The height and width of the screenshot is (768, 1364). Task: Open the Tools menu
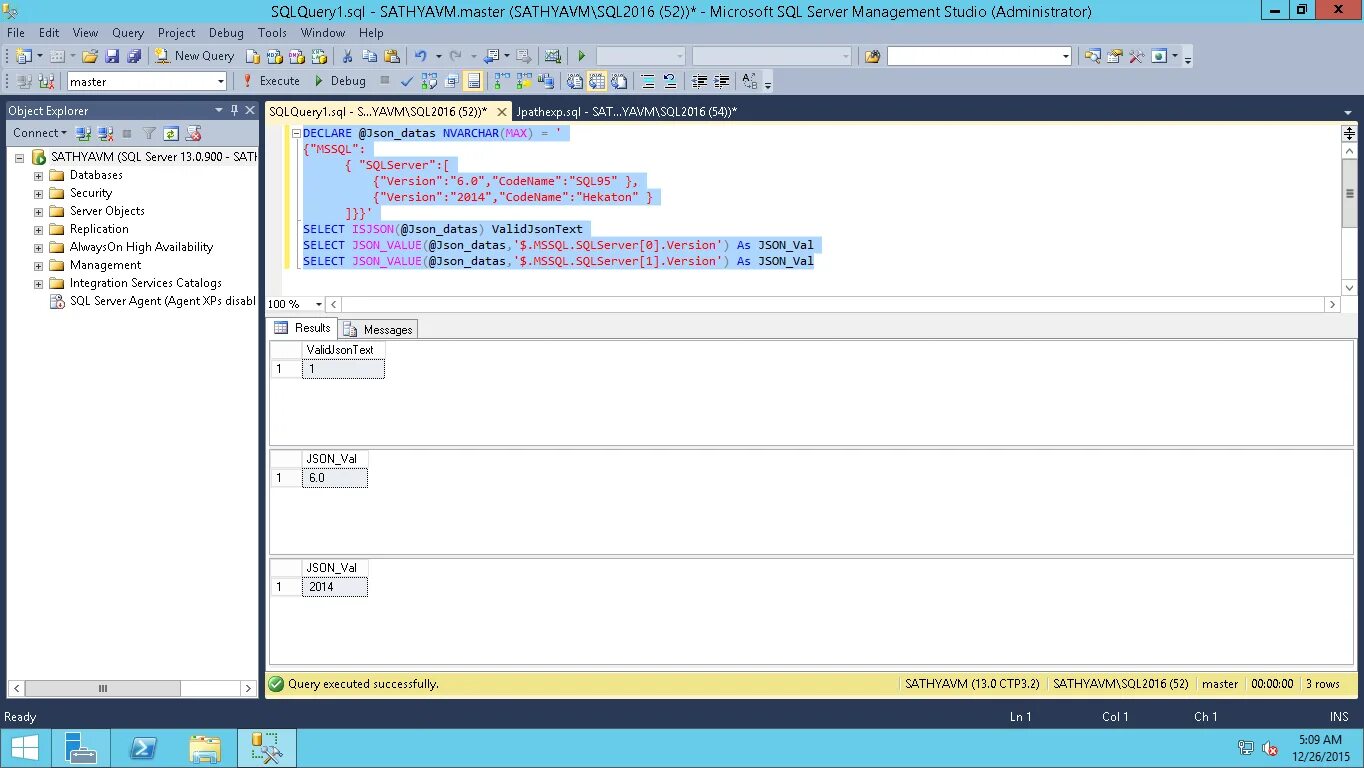(272, 32)
